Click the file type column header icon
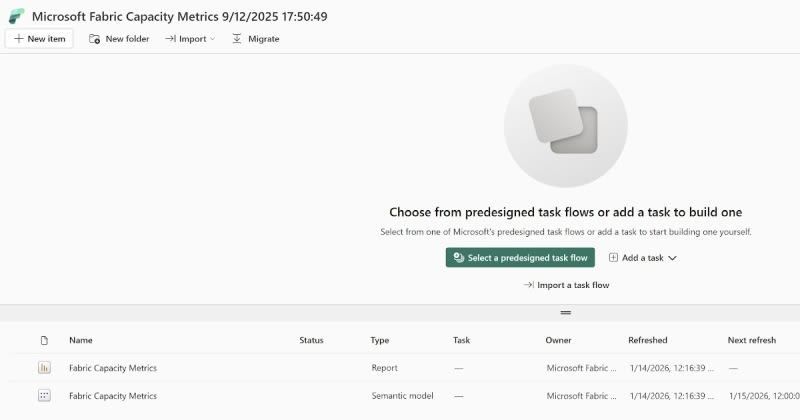The width and height of the screenshot is (800, 420). tap(44, 340)
